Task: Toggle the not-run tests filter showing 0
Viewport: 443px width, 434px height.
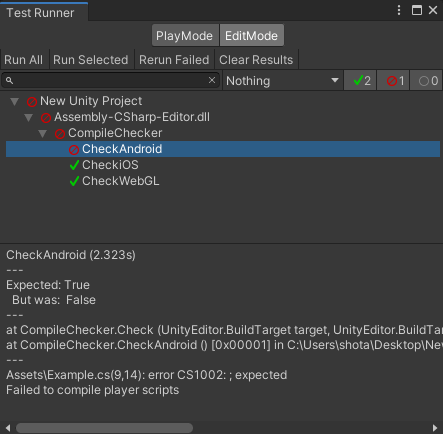Action: (426, 80)
